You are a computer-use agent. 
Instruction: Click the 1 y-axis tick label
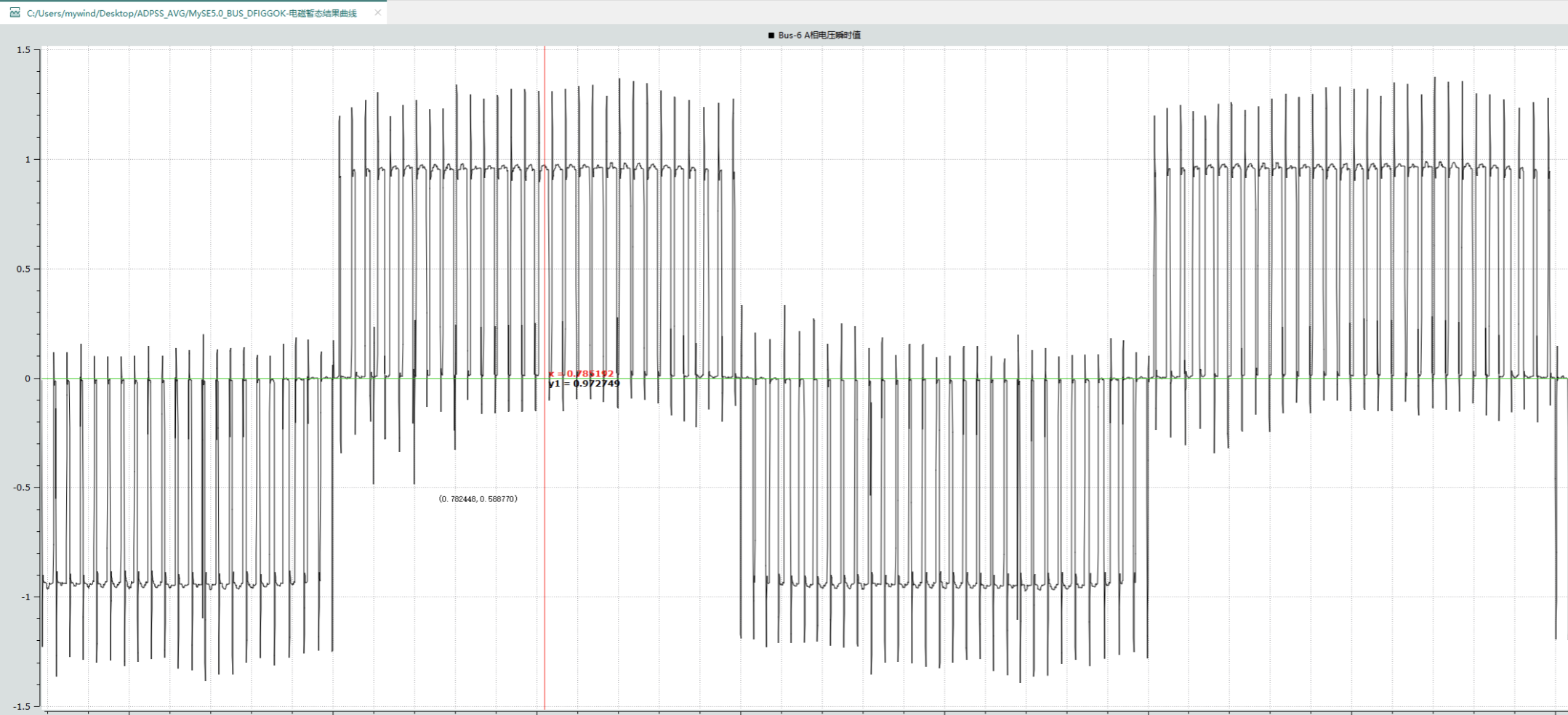[28, 160]
